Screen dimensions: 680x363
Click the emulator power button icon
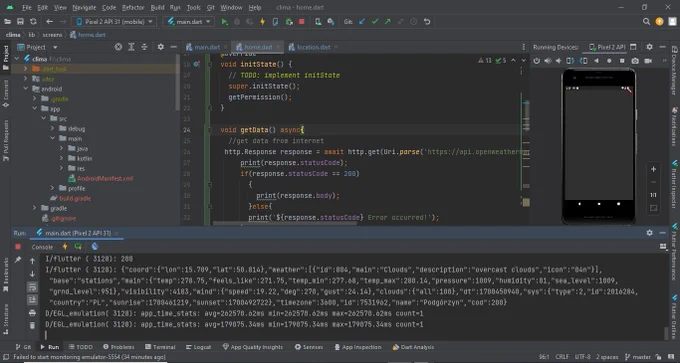point(537,61)
